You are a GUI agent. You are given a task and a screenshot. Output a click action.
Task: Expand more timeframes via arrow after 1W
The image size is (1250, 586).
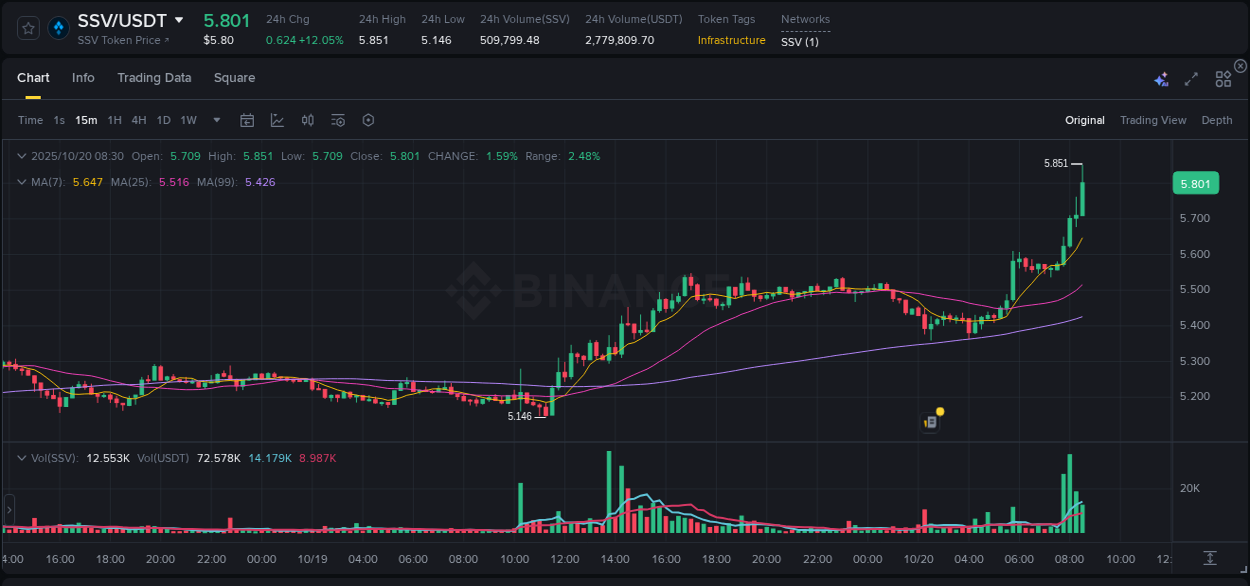point(215,120)
